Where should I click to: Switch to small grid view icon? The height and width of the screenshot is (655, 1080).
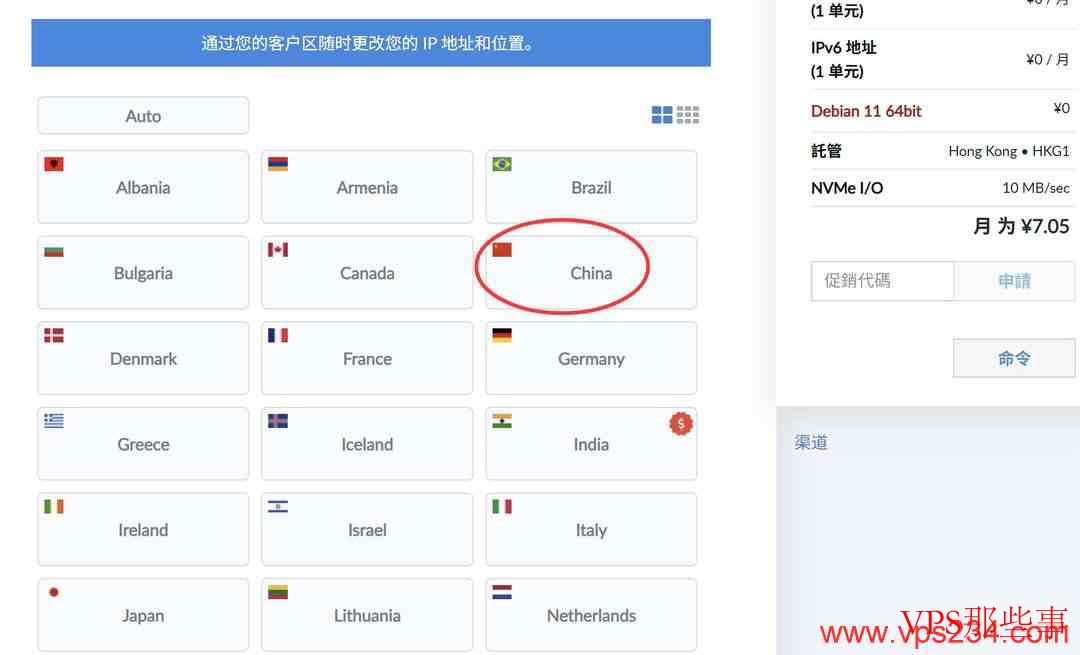tap(688, 115)
